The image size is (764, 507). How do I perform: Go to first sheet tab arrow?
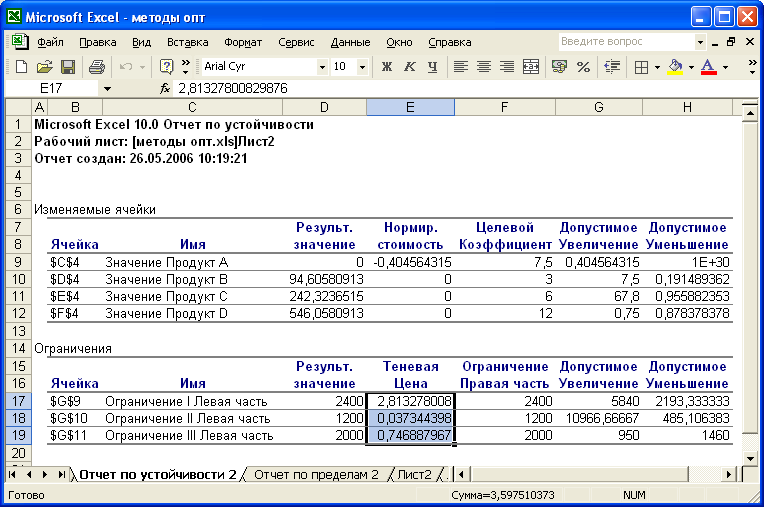pyautogui.click(x=13, y=474)
